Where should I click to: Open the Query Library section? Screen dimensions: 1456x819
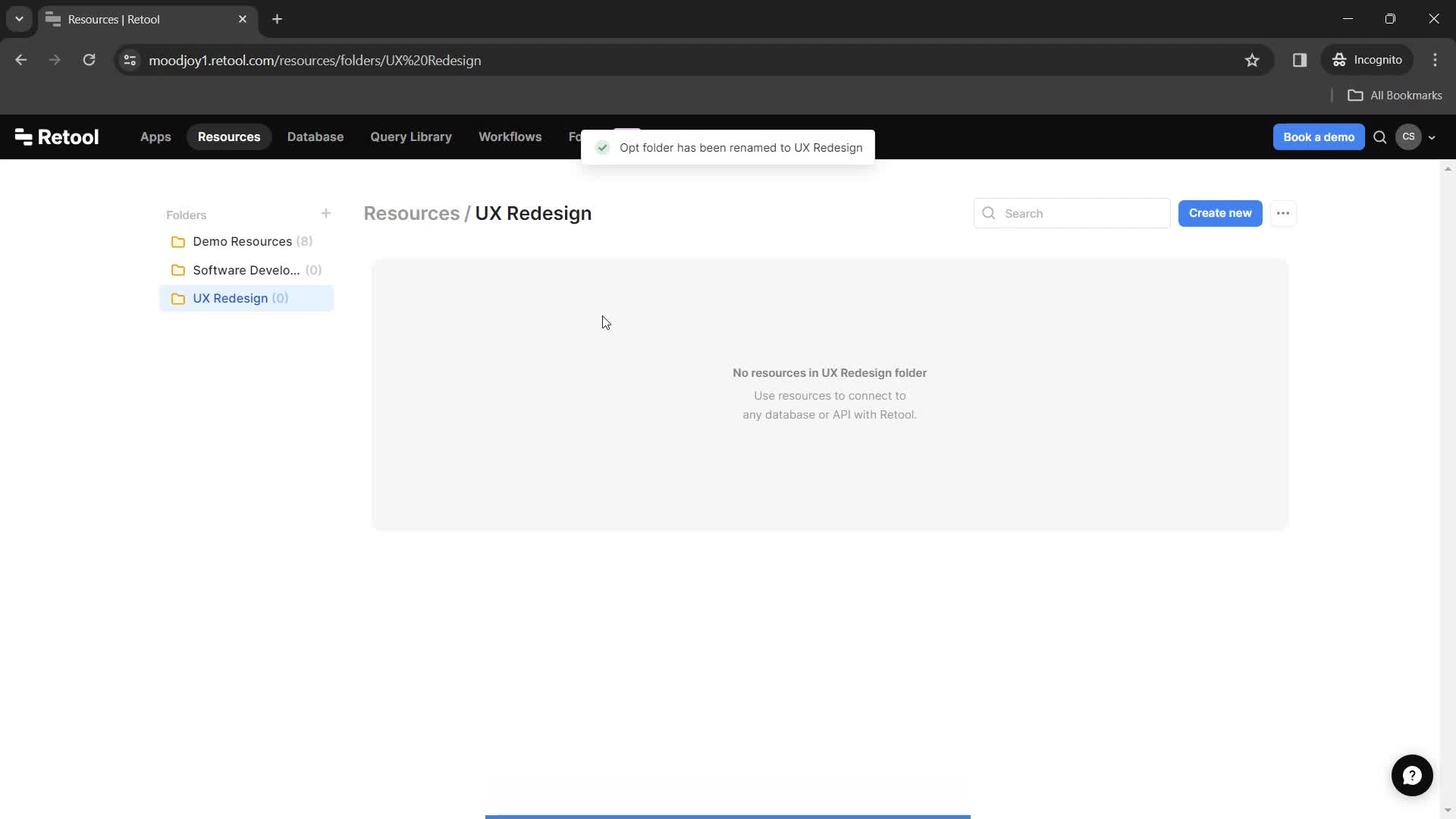(411, 137)
